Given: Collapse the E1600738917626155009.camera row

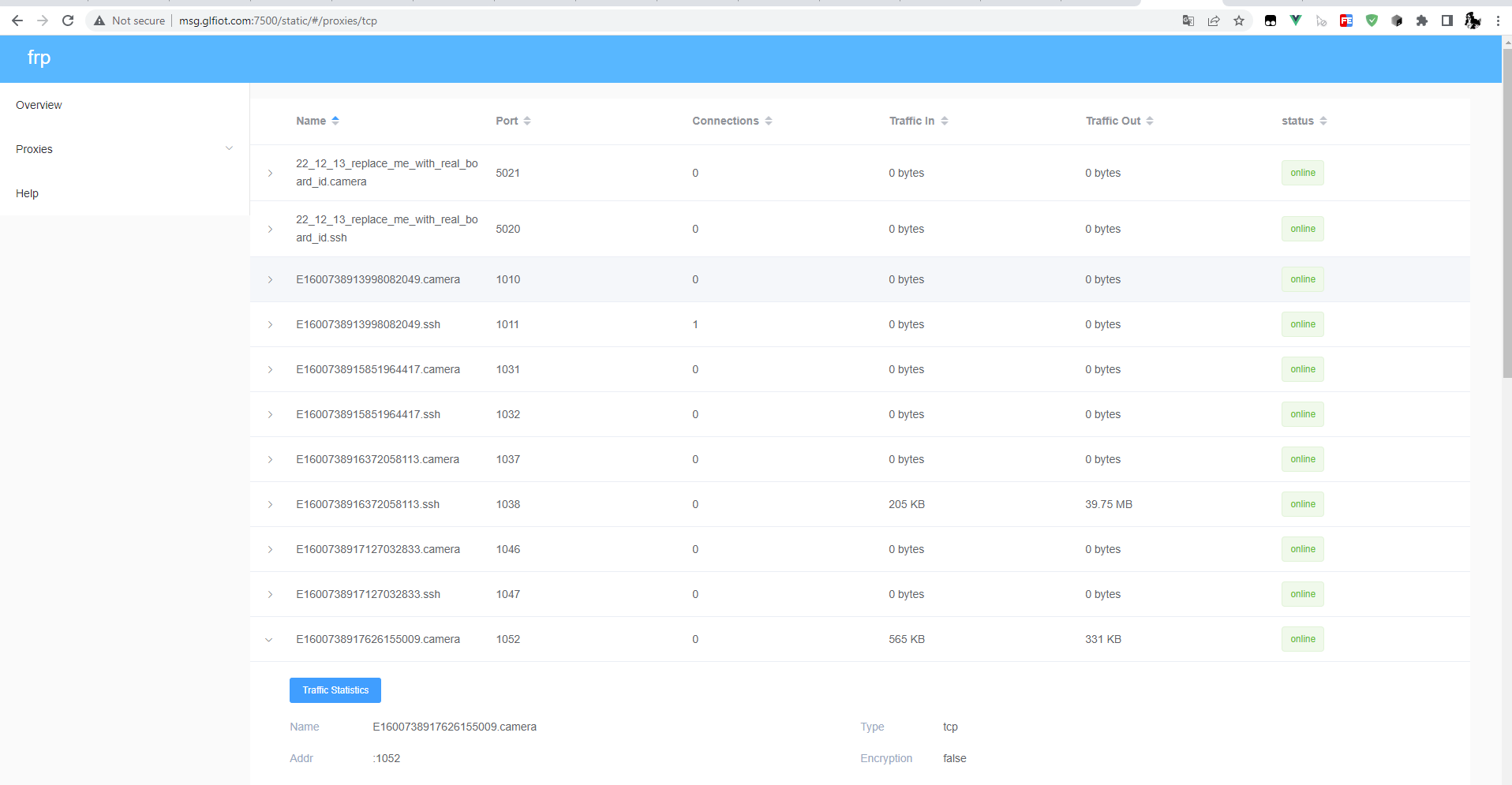Looking at the screenshot, I should tap(269, 640).
